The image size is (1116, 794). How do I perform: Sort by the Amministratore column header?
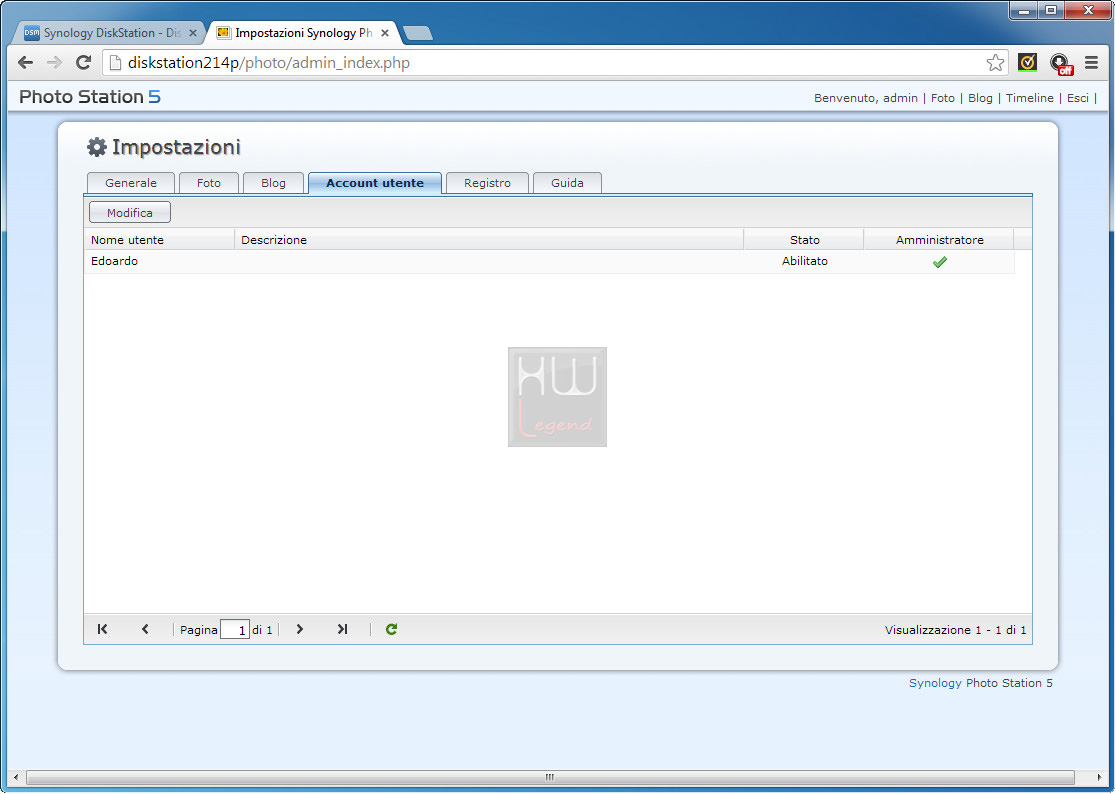pyautogui.click(x=939, y=240)
